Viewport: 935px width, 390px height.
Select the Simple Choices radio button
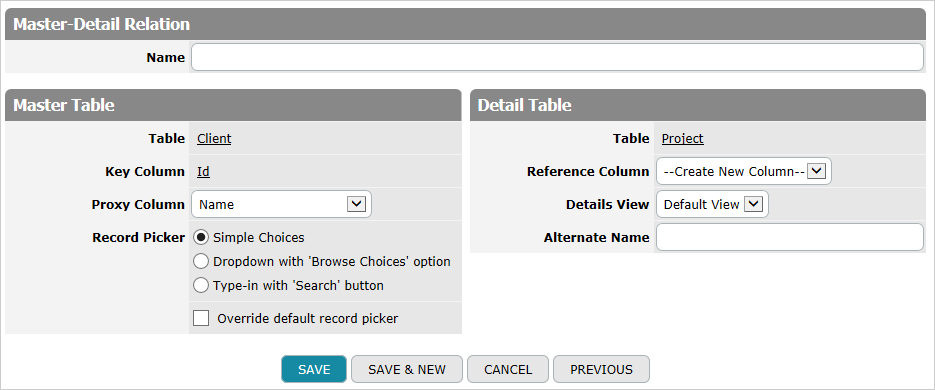(x=202, y=237)
